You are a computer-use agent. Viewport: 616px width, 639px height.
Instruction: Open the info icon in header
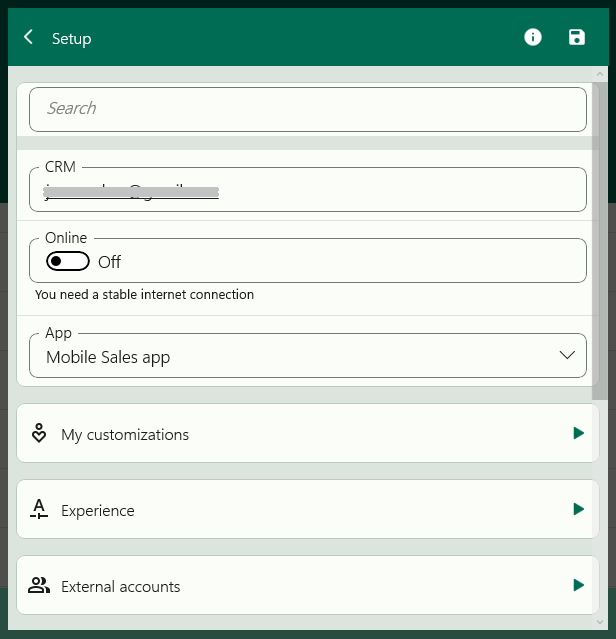tap(533, 37)
